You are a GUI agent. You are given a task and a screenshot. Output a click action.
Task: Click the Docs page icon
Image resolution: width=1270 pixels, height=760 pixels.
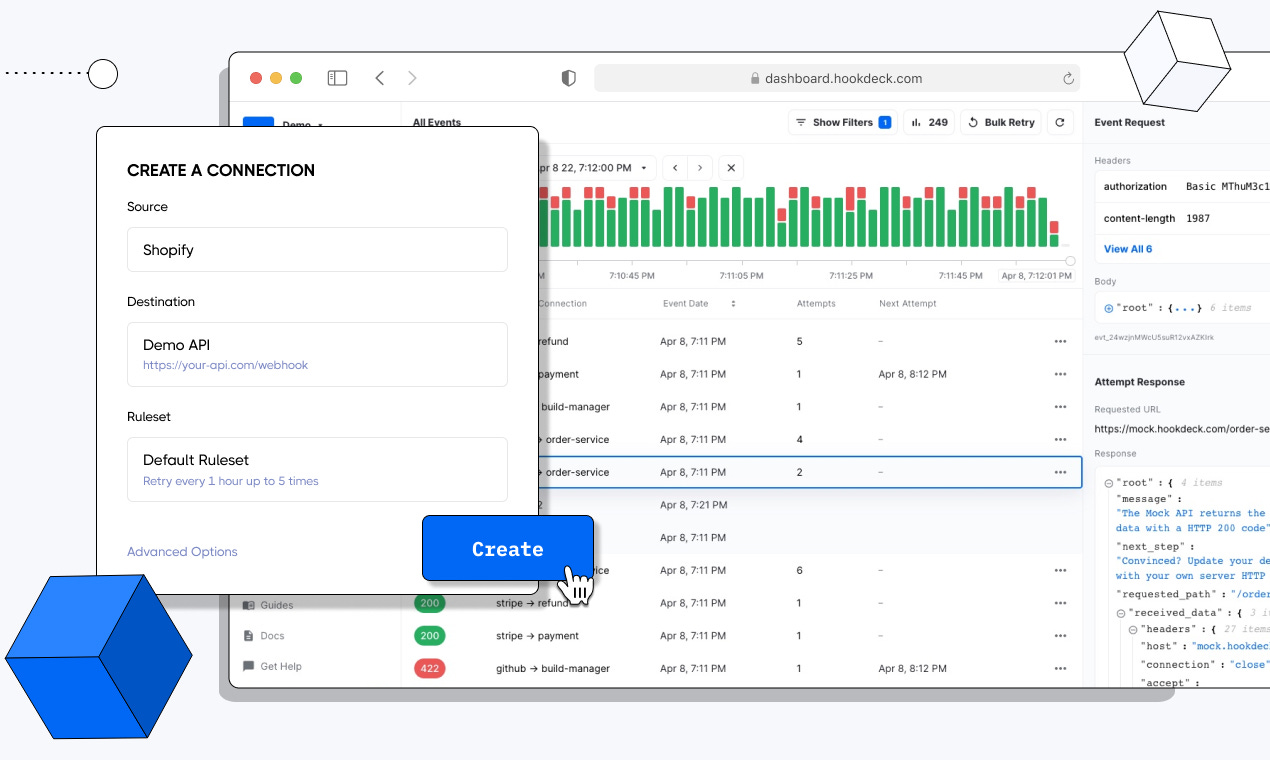249,636
